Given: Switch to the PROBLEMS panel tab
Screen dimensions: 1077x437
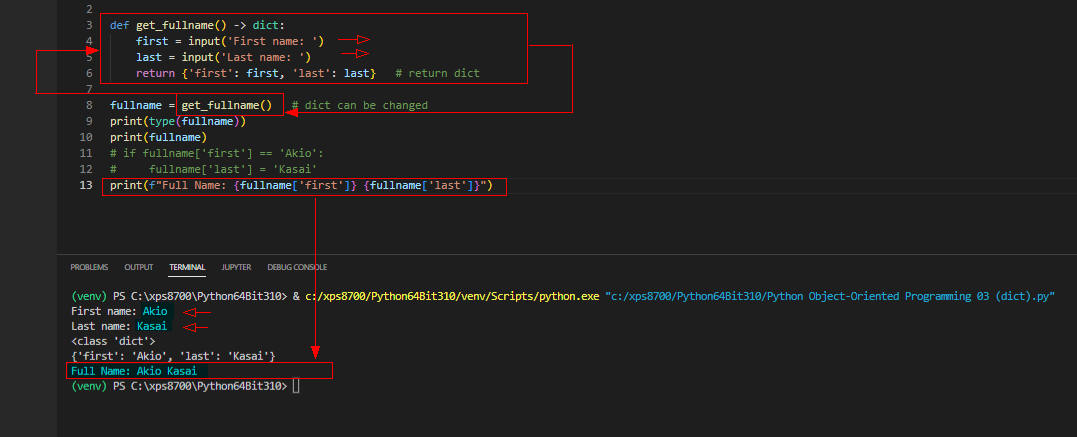Looking at the screenshot, I should tap(89, 267).
